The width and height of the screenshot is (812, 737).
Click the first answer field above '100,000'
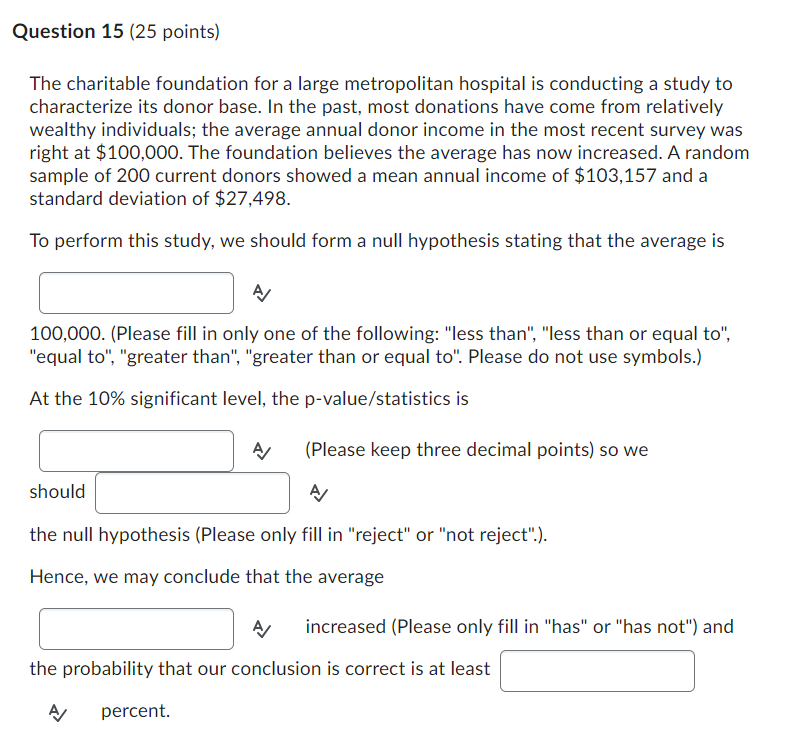(136, 293)
